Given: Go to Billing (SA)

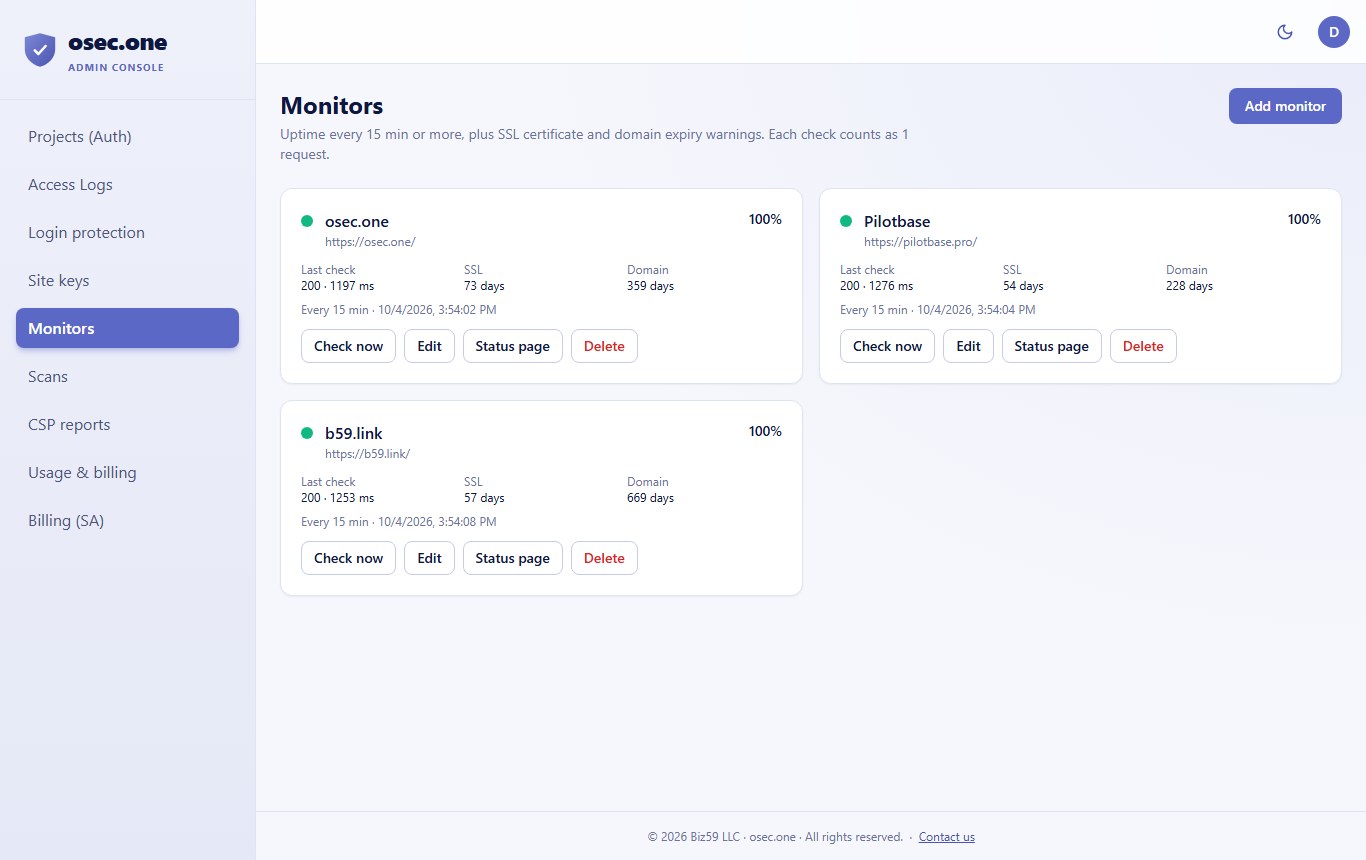Looking at the screenshot, I should point(127,520).
